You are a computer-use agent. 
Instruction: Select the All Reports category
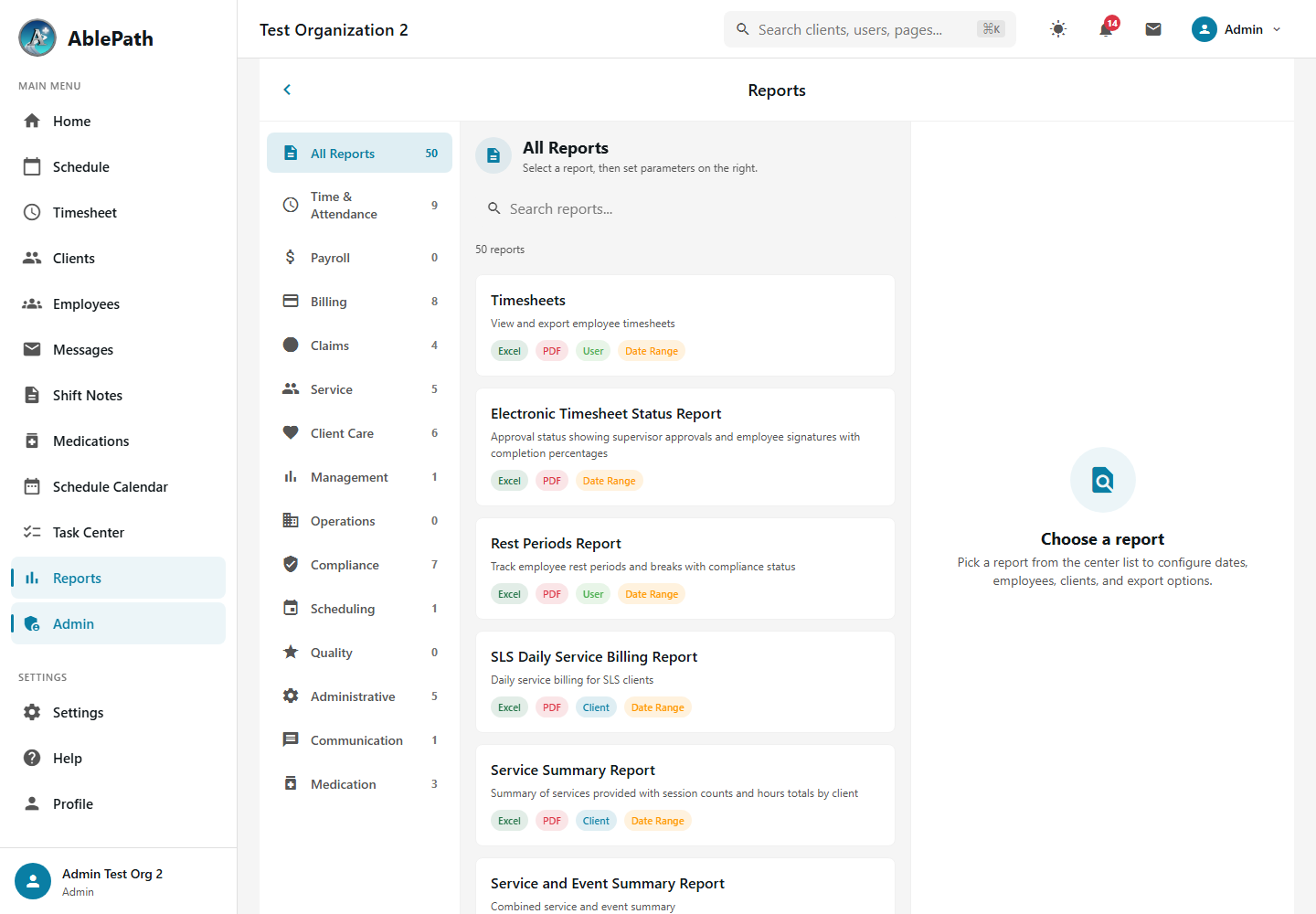359,154
